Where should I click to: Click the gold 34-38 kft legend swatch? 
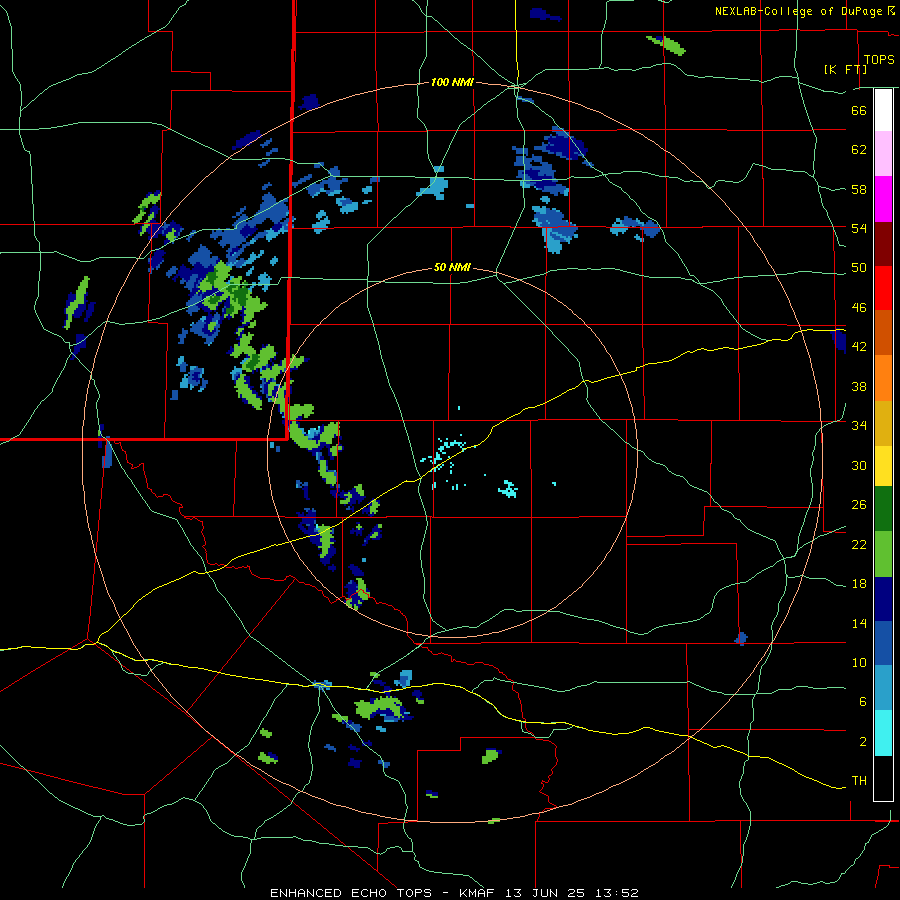[x=883, y=423]
